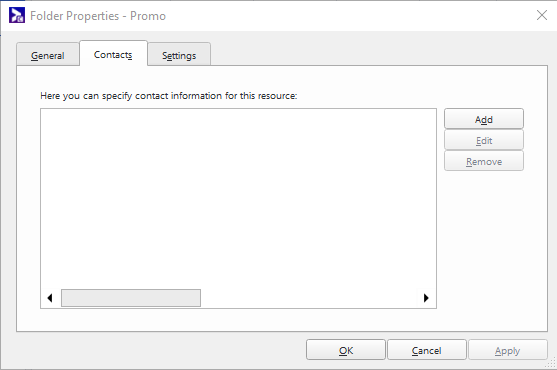Open the Settings tab
Image resolution: width=557 pixels, height=370 pixels.
tap(179, 55)
